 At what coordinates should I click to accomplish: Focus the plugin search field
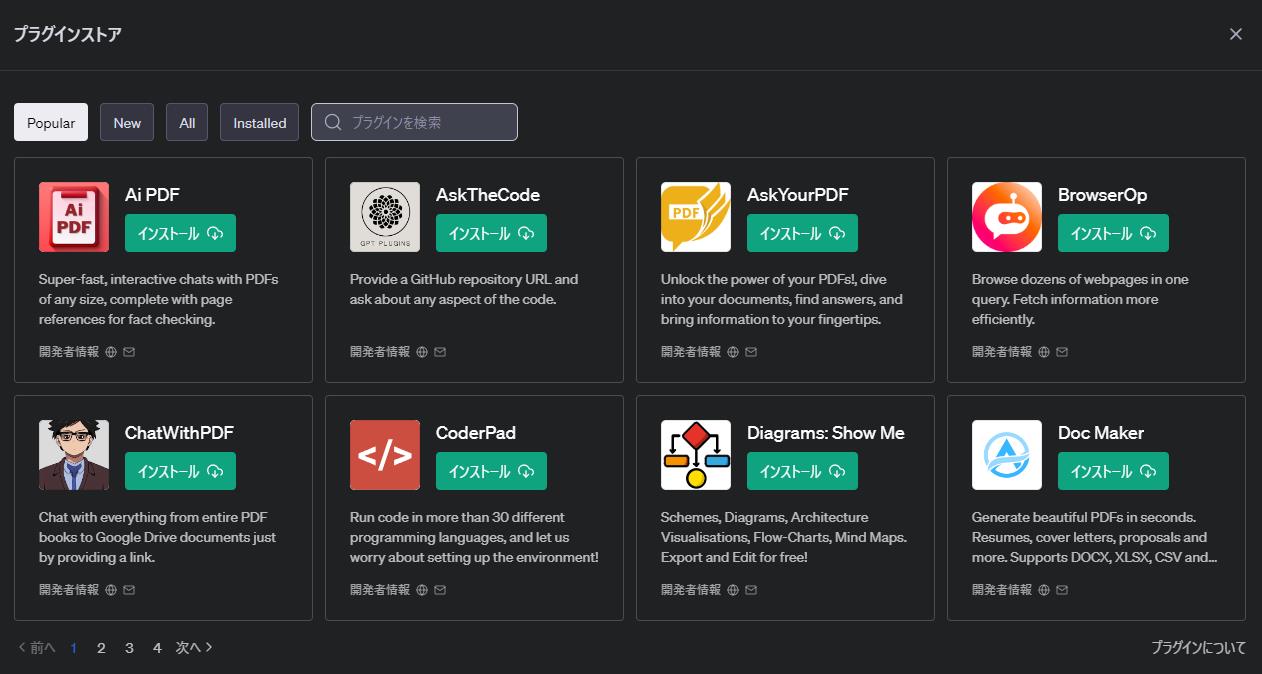tap(414, 122)
